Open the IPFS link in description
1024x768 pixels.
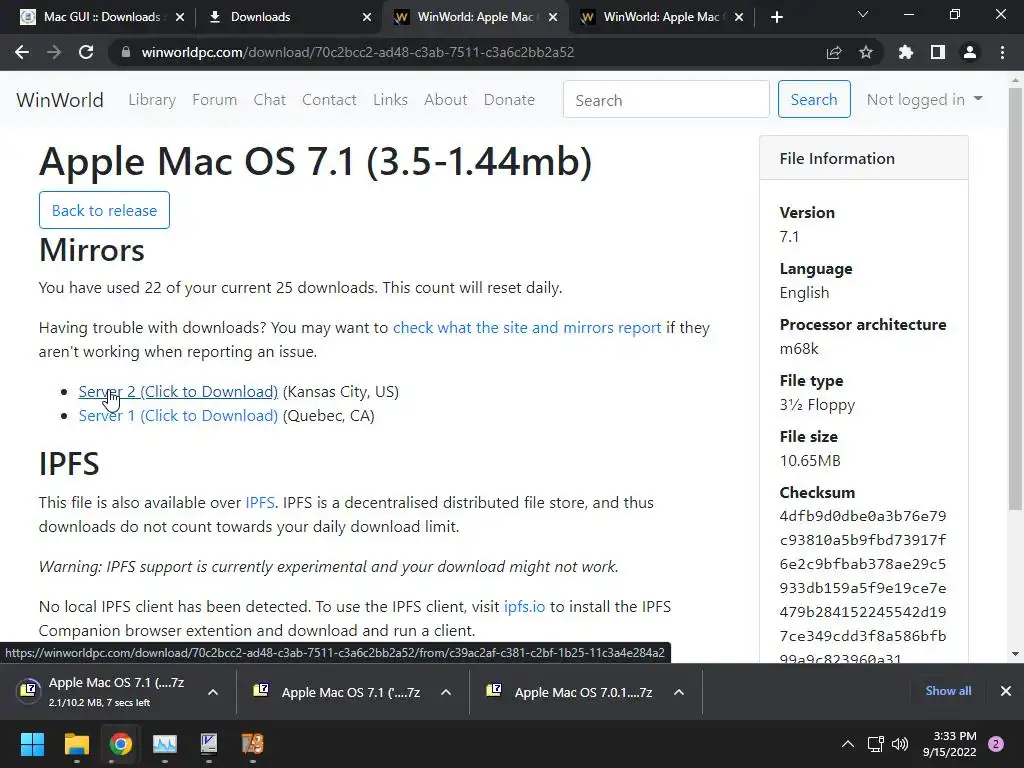click(x=260, y=502)
